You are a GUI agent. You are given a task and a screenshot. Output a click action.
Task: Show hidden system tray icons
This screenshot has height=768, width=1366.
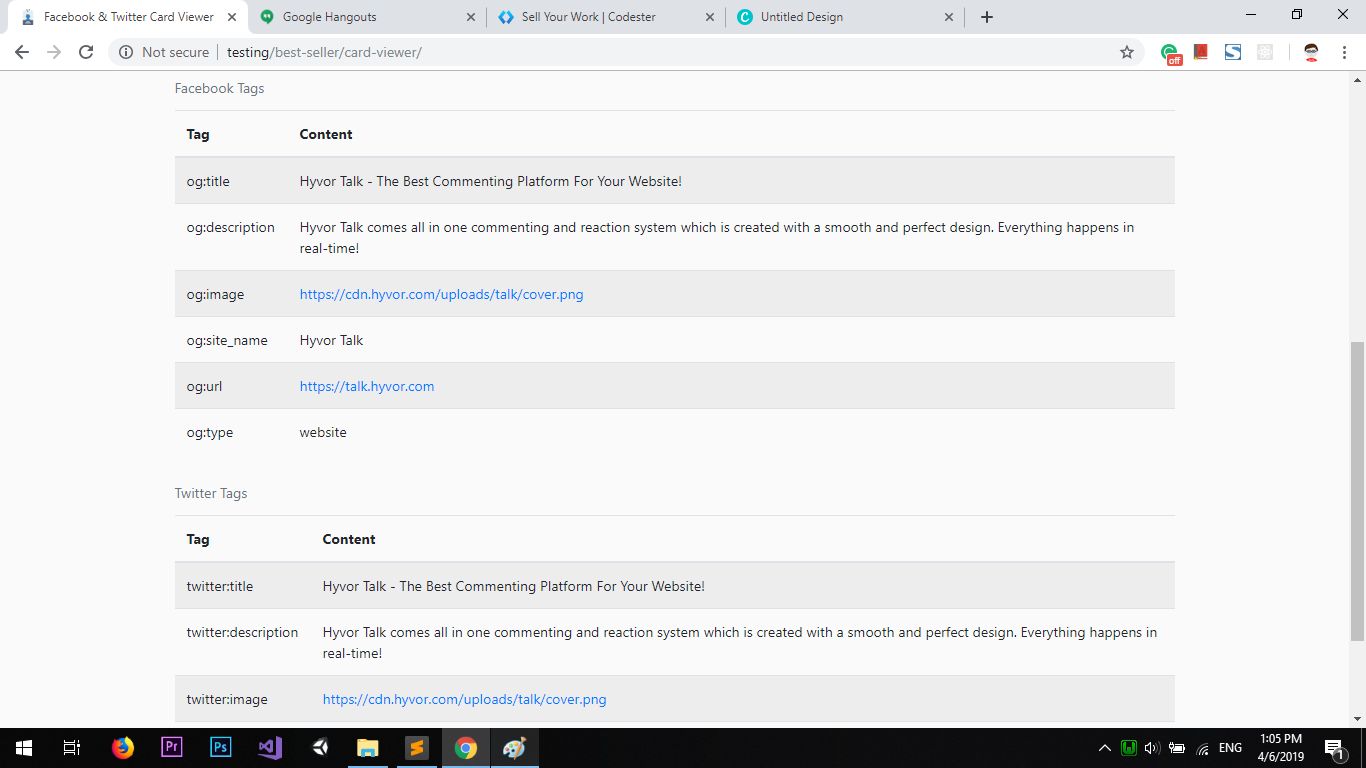coord(1104,748)
